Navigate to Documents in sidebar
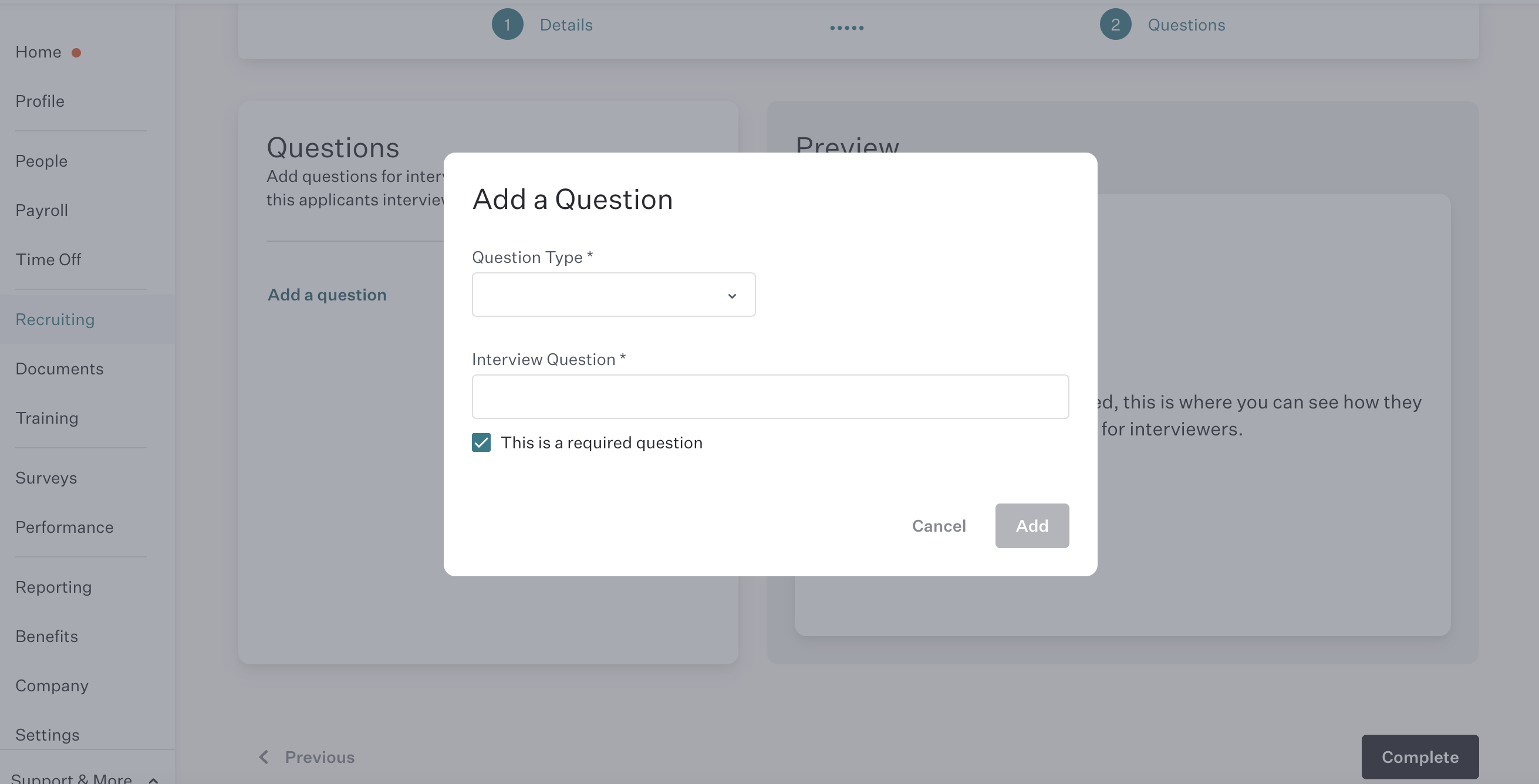The height and width of the screenshot is (784, 1539). 59,369
